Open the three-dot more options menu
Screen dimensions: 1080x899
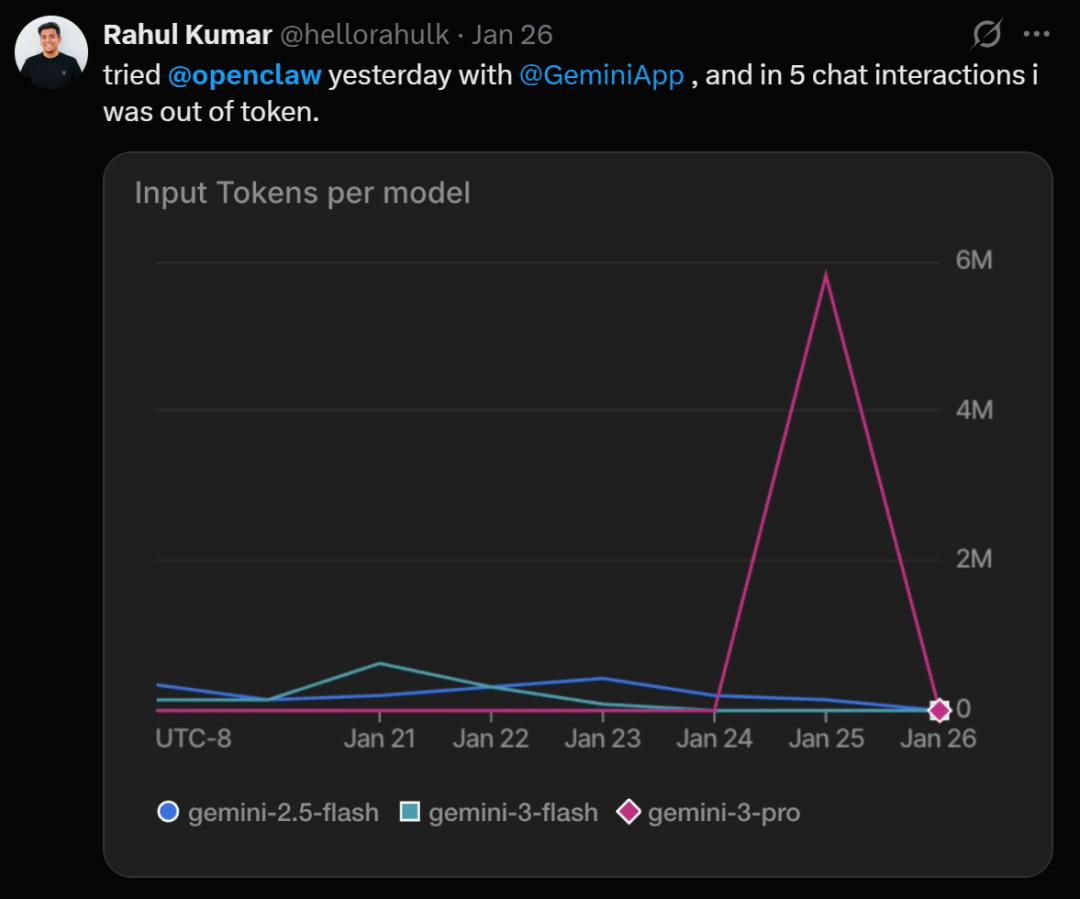[1037, 35]
